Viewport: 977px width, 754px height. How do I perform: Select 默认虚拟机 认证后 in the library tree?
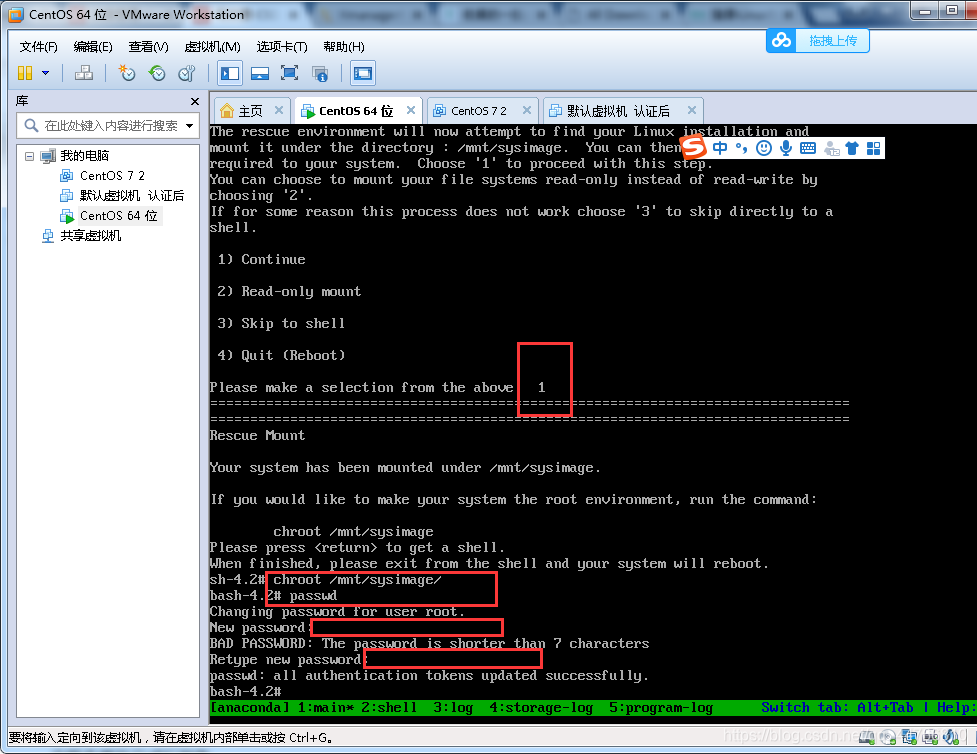[x=131, y=196]
